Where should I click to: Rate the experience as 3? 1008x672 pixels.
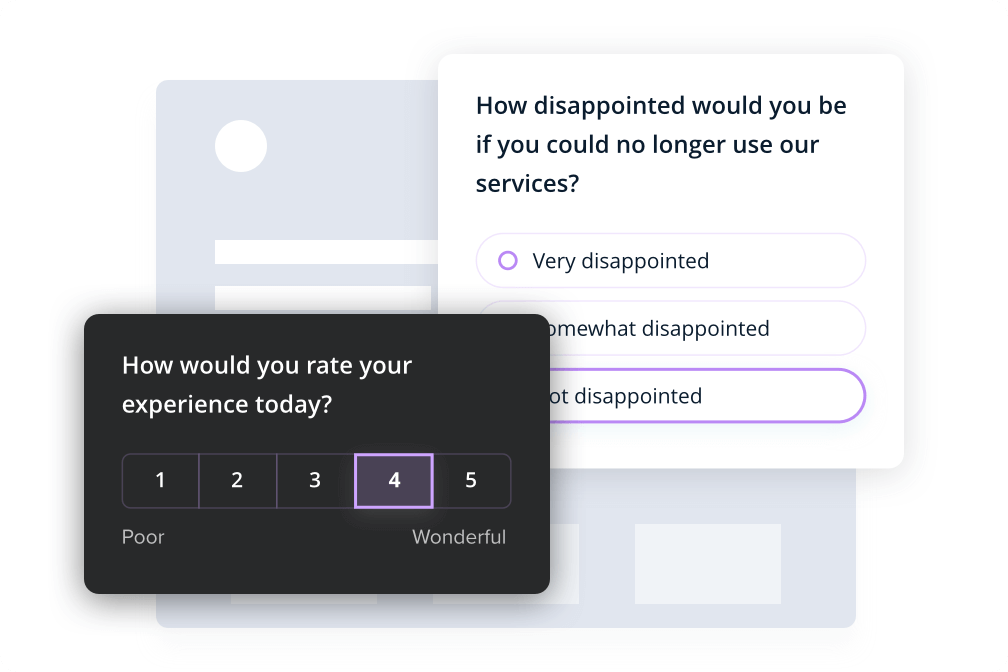click(x=316, y=480)
